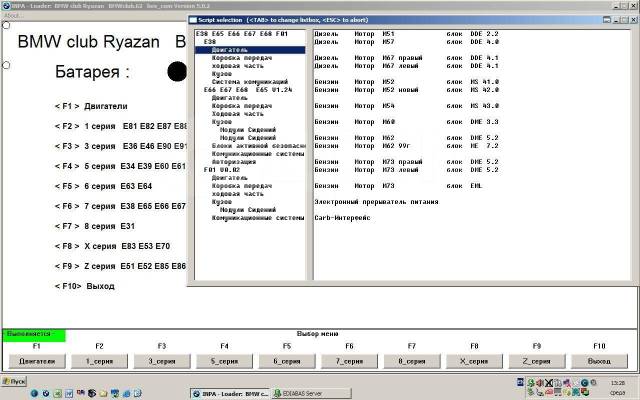
Task: Click the F1 Двигатели line in main menu
Action: coord(91,106)
